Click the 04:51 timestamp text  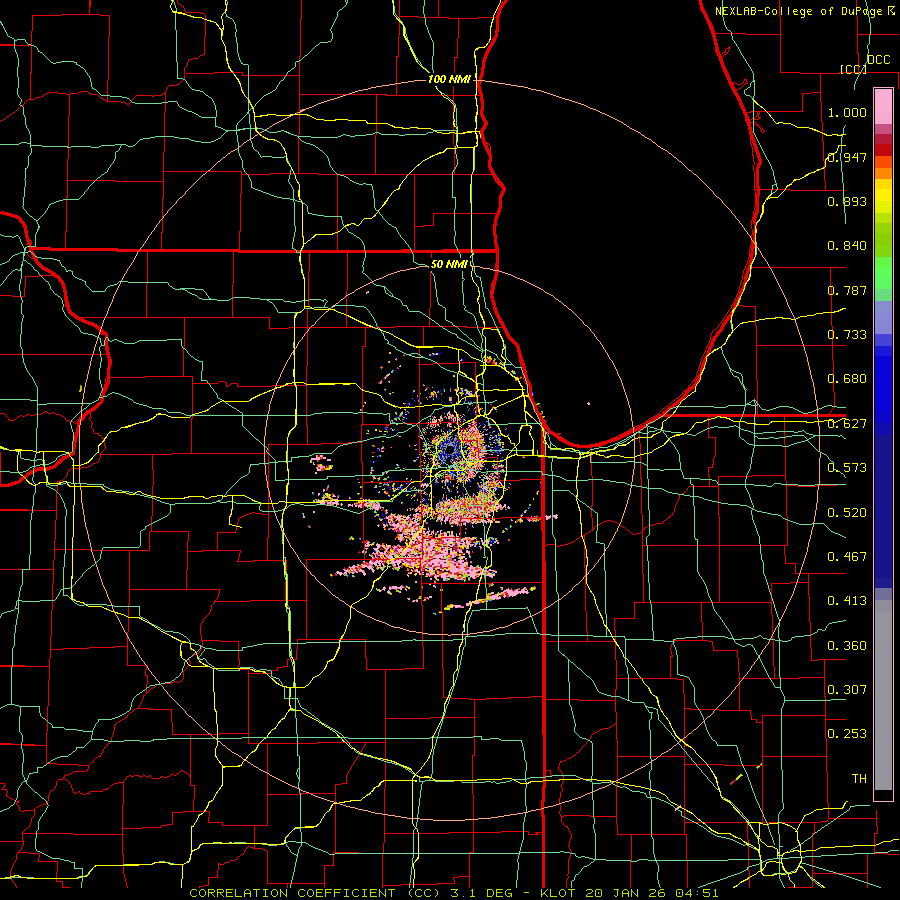pos(696,893)
